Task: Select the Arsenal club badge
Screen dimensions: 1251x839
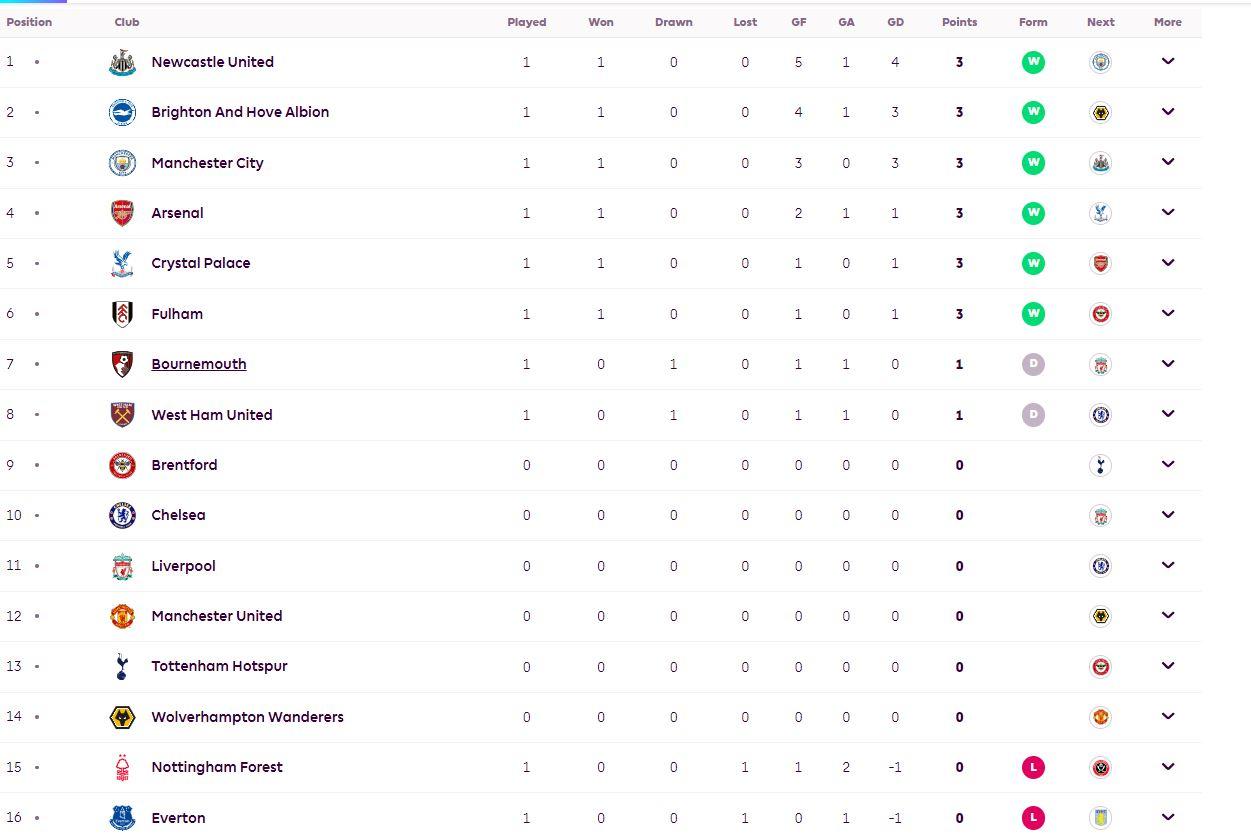Action: tap(122, 213)
